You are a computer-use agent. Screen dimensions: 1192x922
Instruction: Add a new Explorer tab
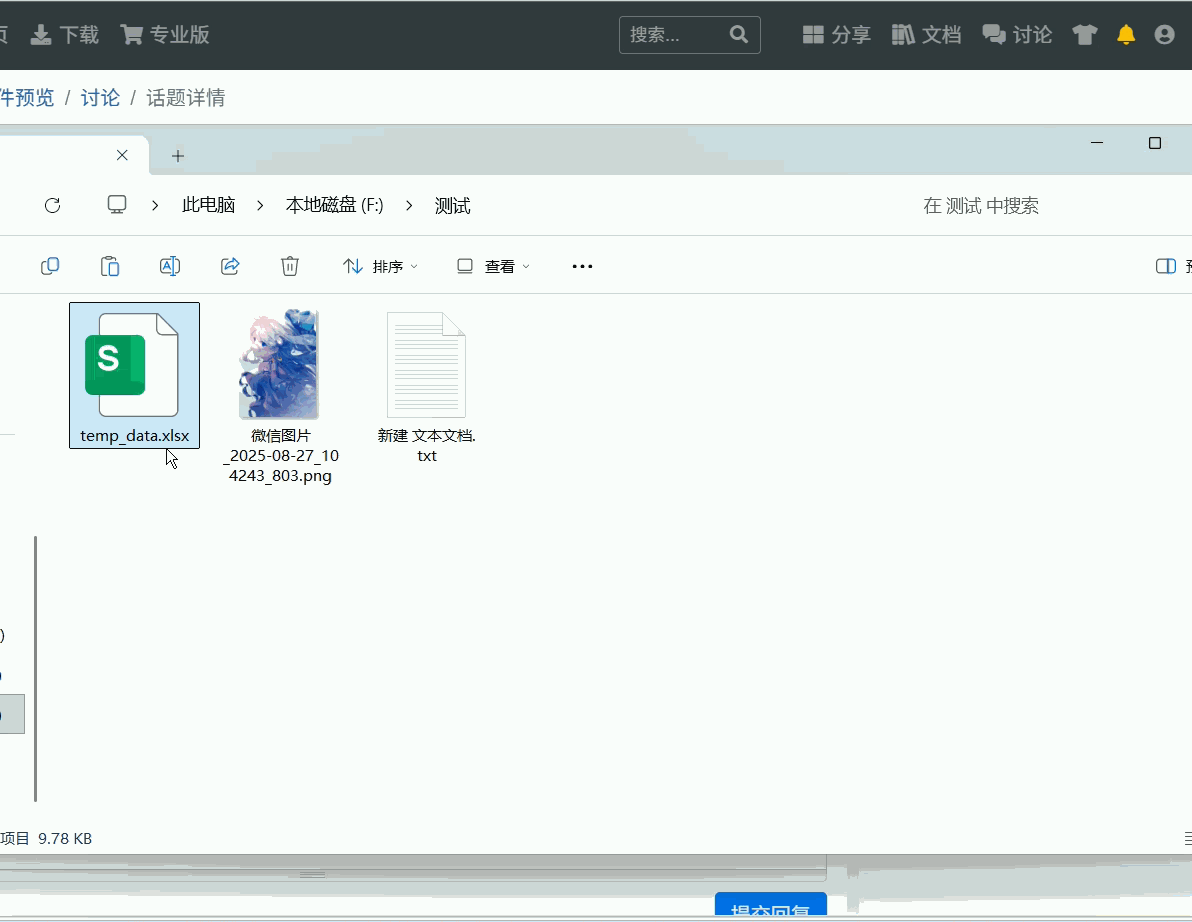point(178,156)
